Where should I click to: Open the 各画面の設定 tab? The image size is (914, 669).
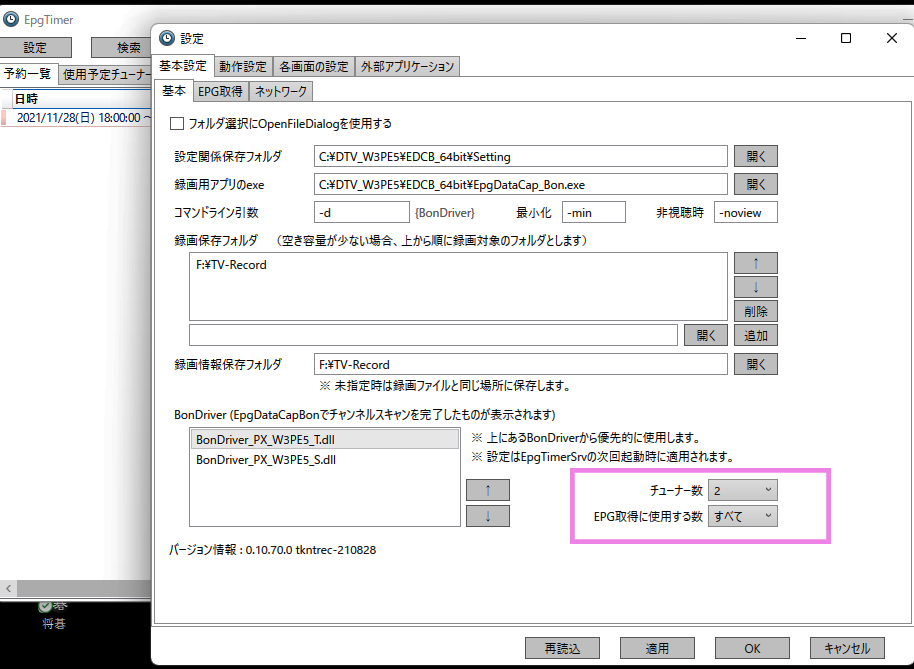pos(314,66)
